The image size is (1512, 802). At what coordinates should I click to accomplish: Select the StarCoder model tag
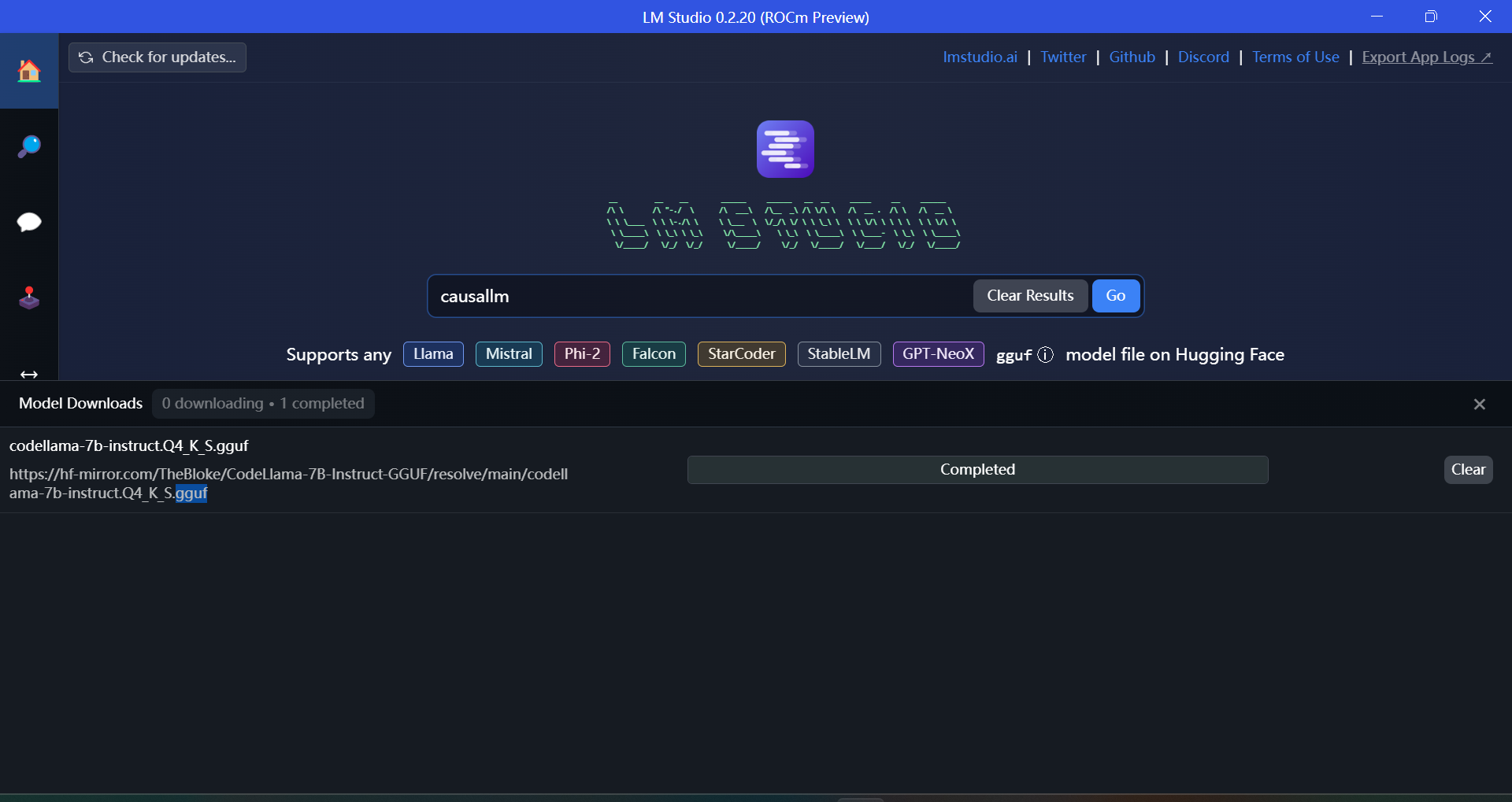[x=741, y=354]
